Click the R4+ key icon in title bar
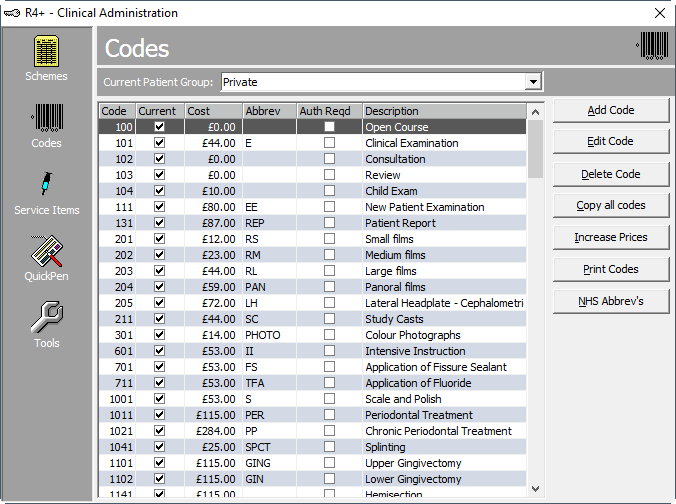Viewport: 676px width, 504px height. pos(12,13)
